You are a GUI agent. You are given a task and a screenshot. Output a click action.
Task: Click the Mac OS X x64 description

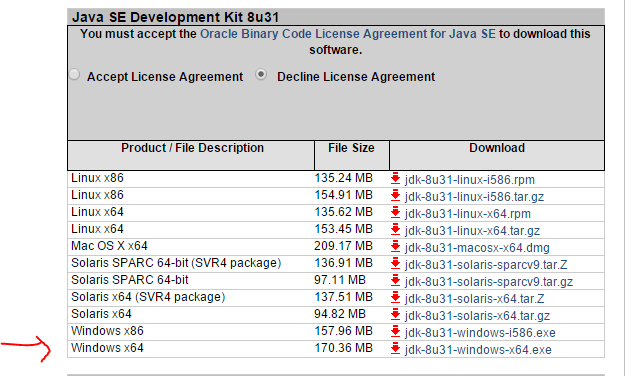[109, 246]
